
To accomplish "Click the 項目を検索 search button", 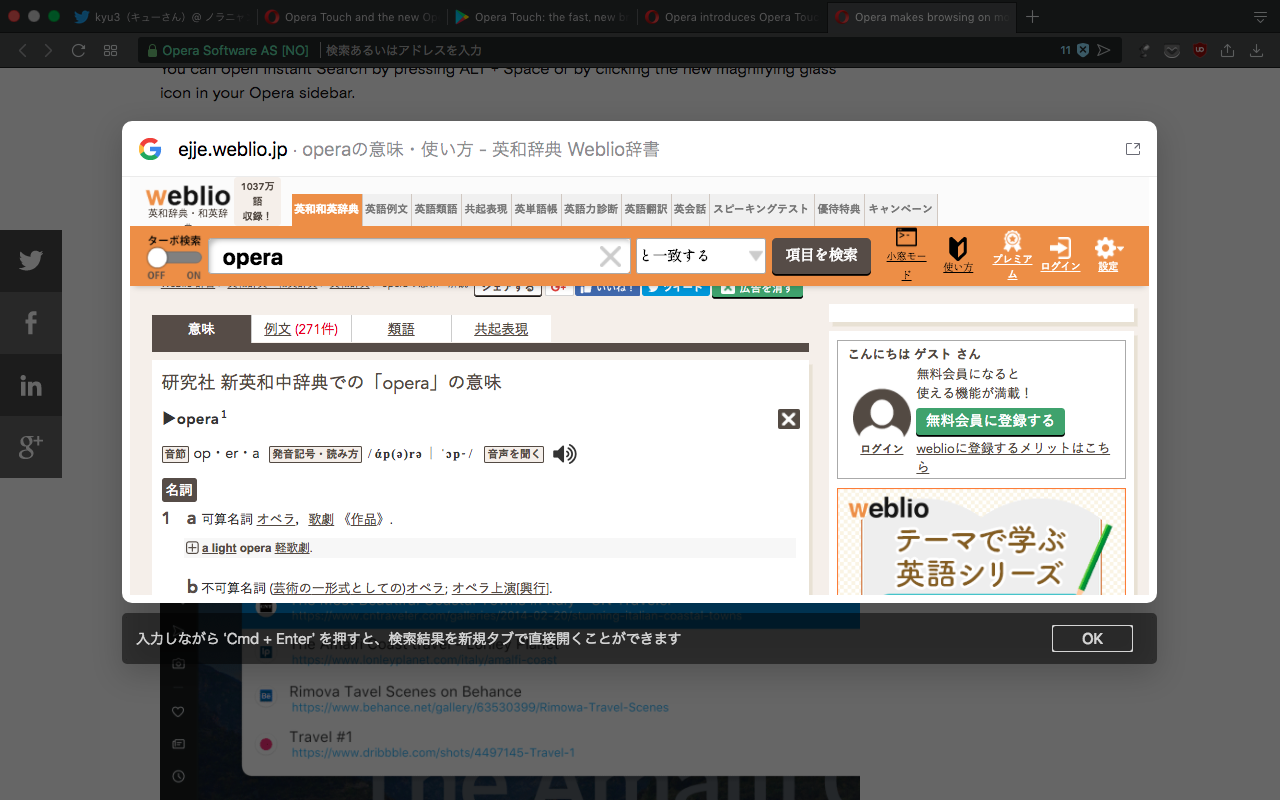I will pyautogui.click(x=821, y=256).
